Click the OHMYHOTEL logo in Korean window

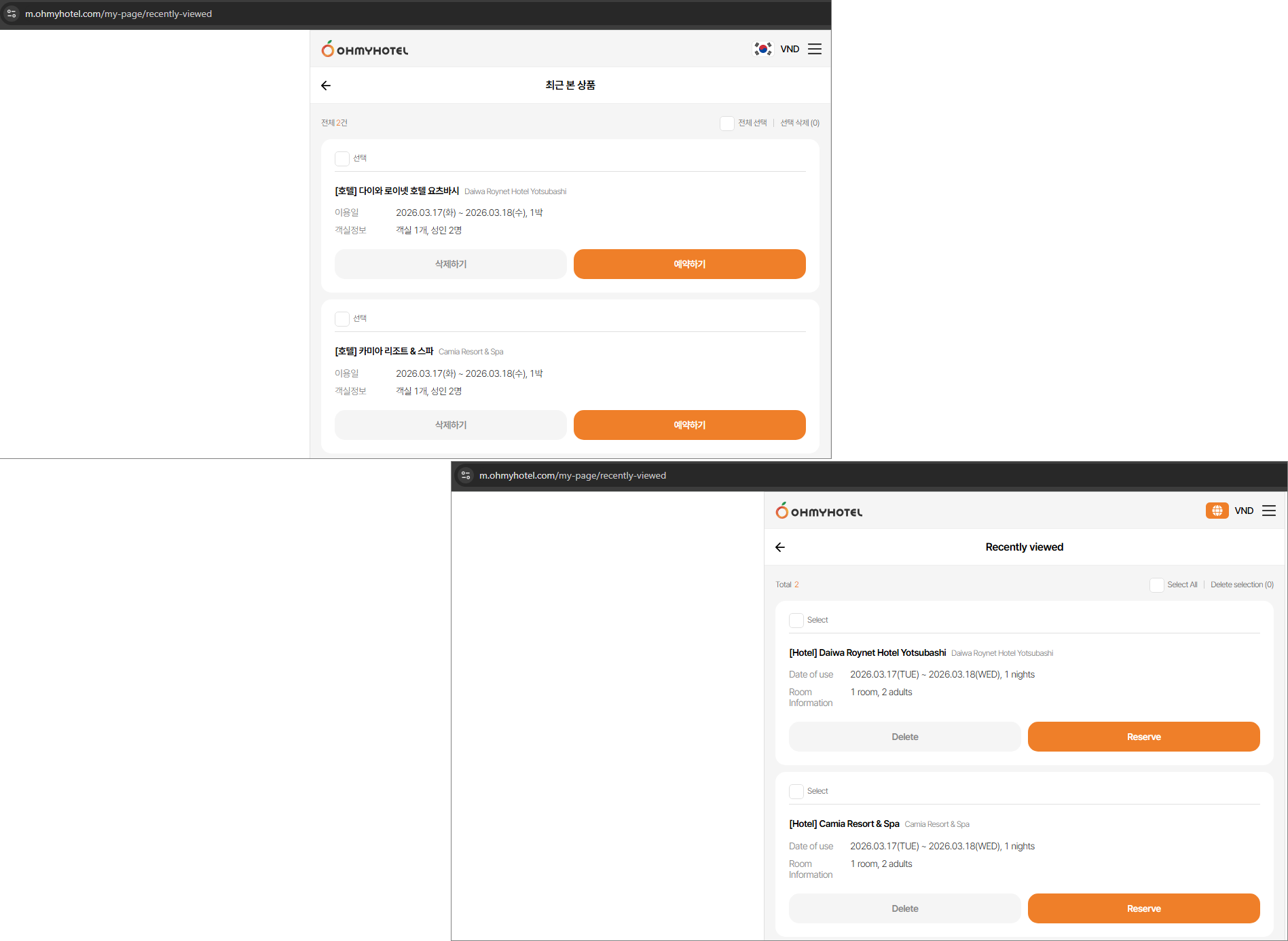(x=365, y=49)
